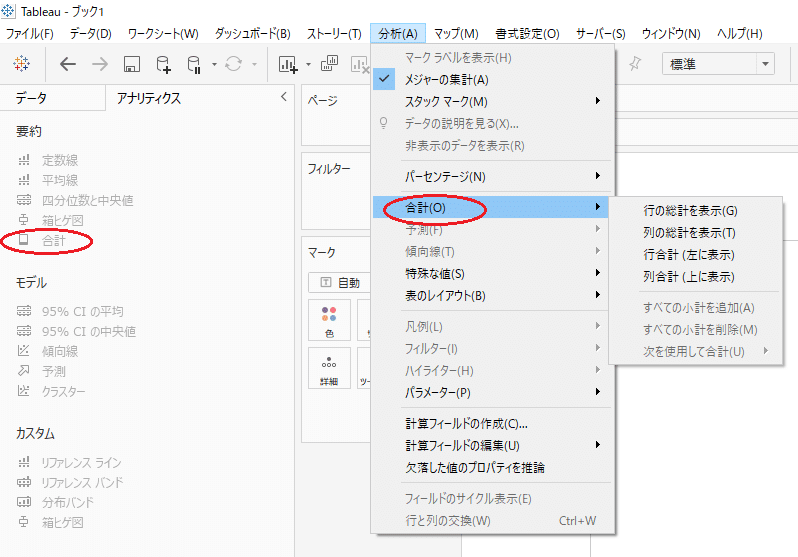Click the new data source icon

pos(163,64)
